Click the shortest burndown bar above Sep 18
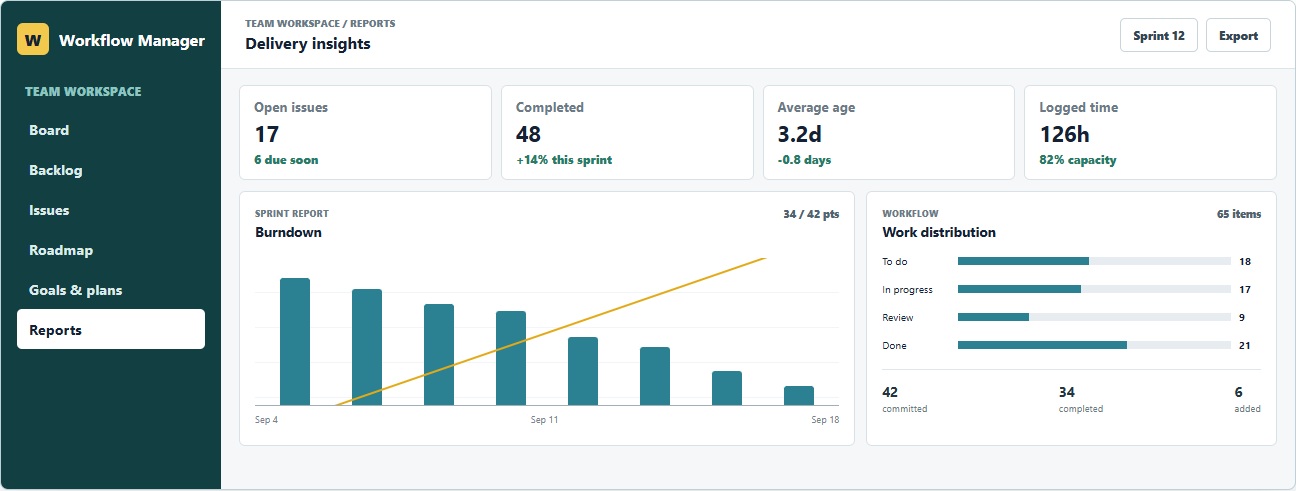 pyautogui.click(x=799, y=395)
